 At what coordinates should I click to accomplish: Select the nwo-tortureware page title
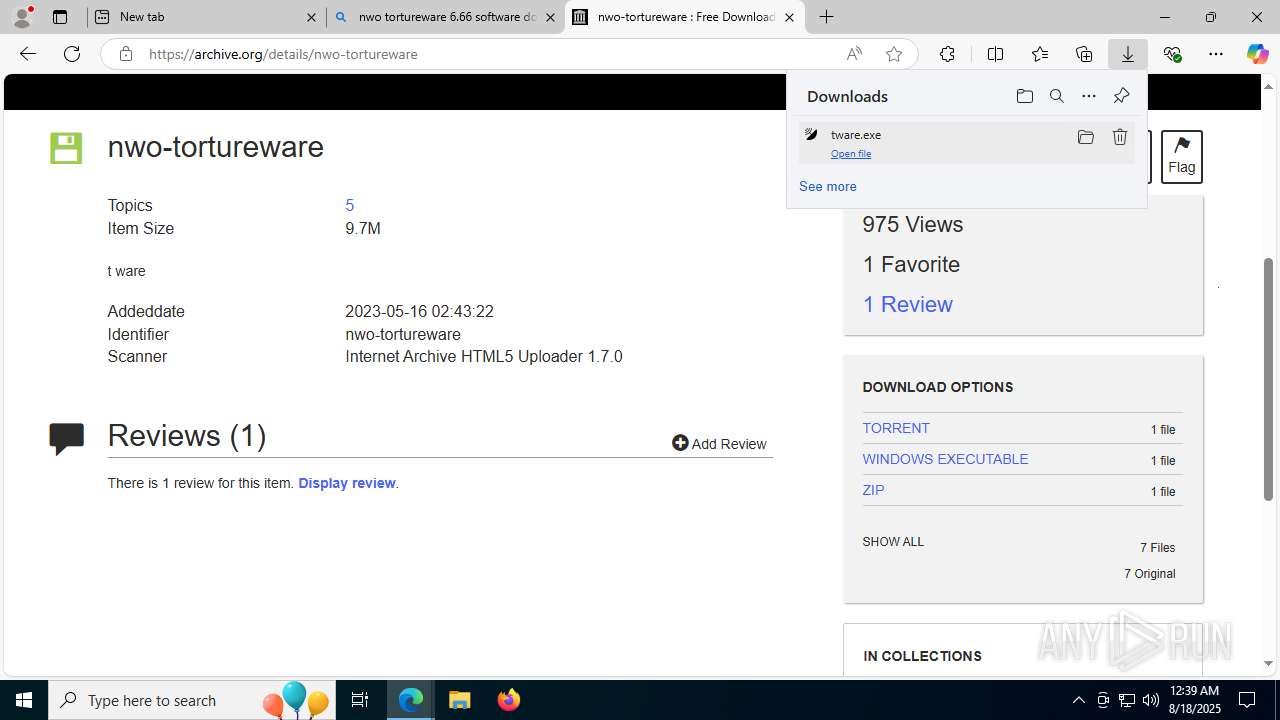[216, 147]
